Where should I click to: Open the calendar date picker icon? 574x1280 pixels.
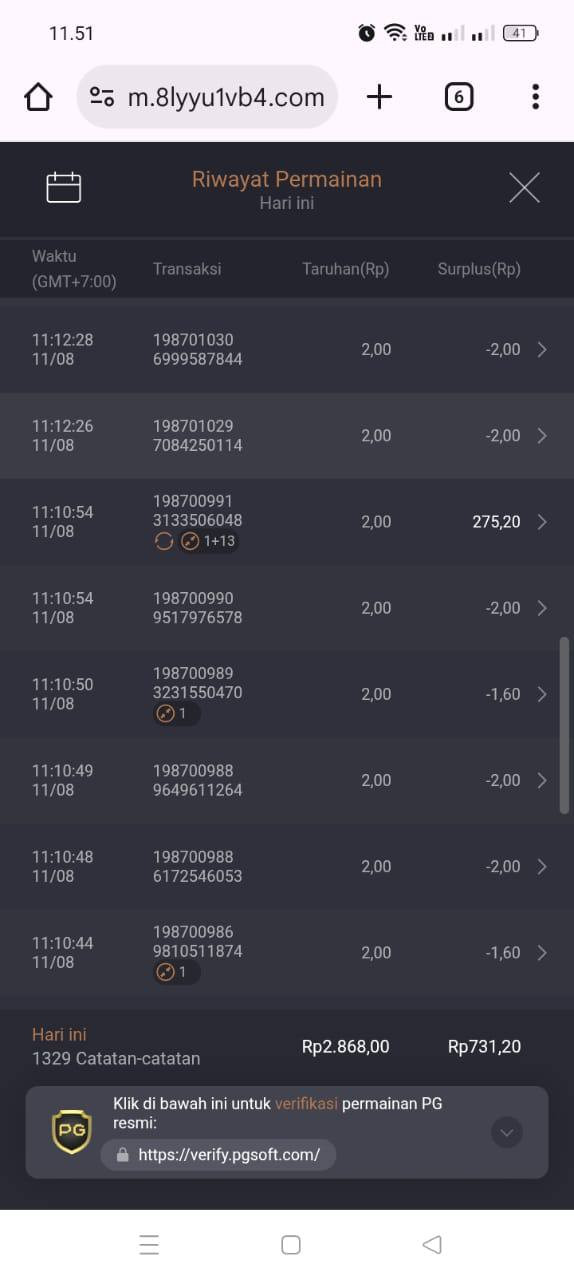click(x=63, y=187)
